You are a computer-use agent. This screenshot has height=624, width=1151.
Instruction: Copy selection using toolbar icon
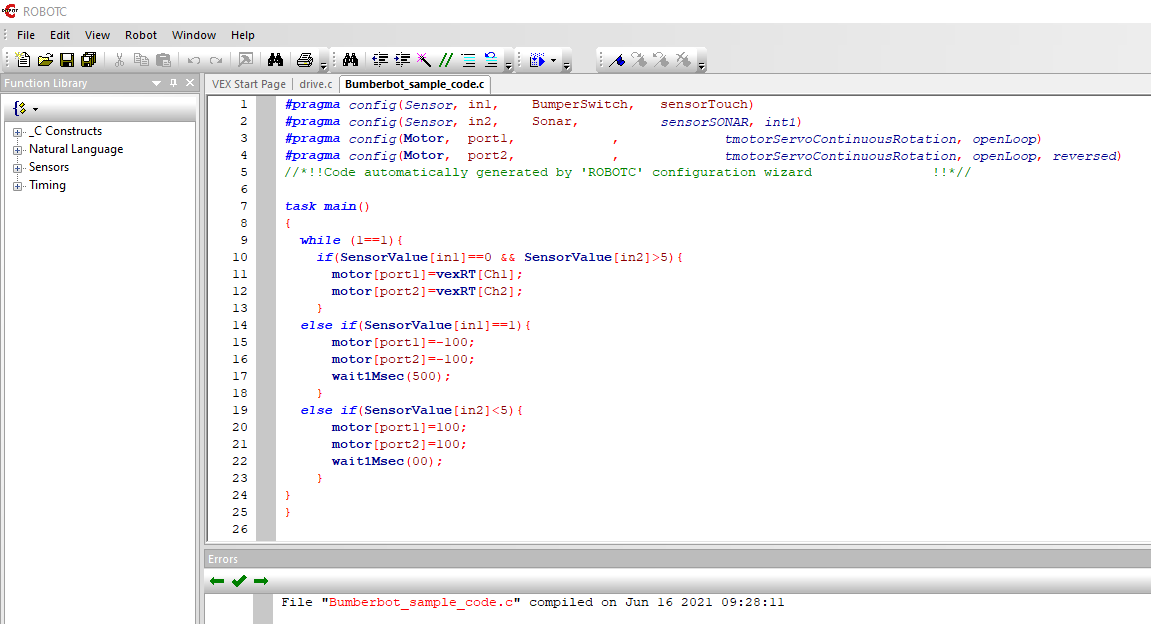click(142, 60)
